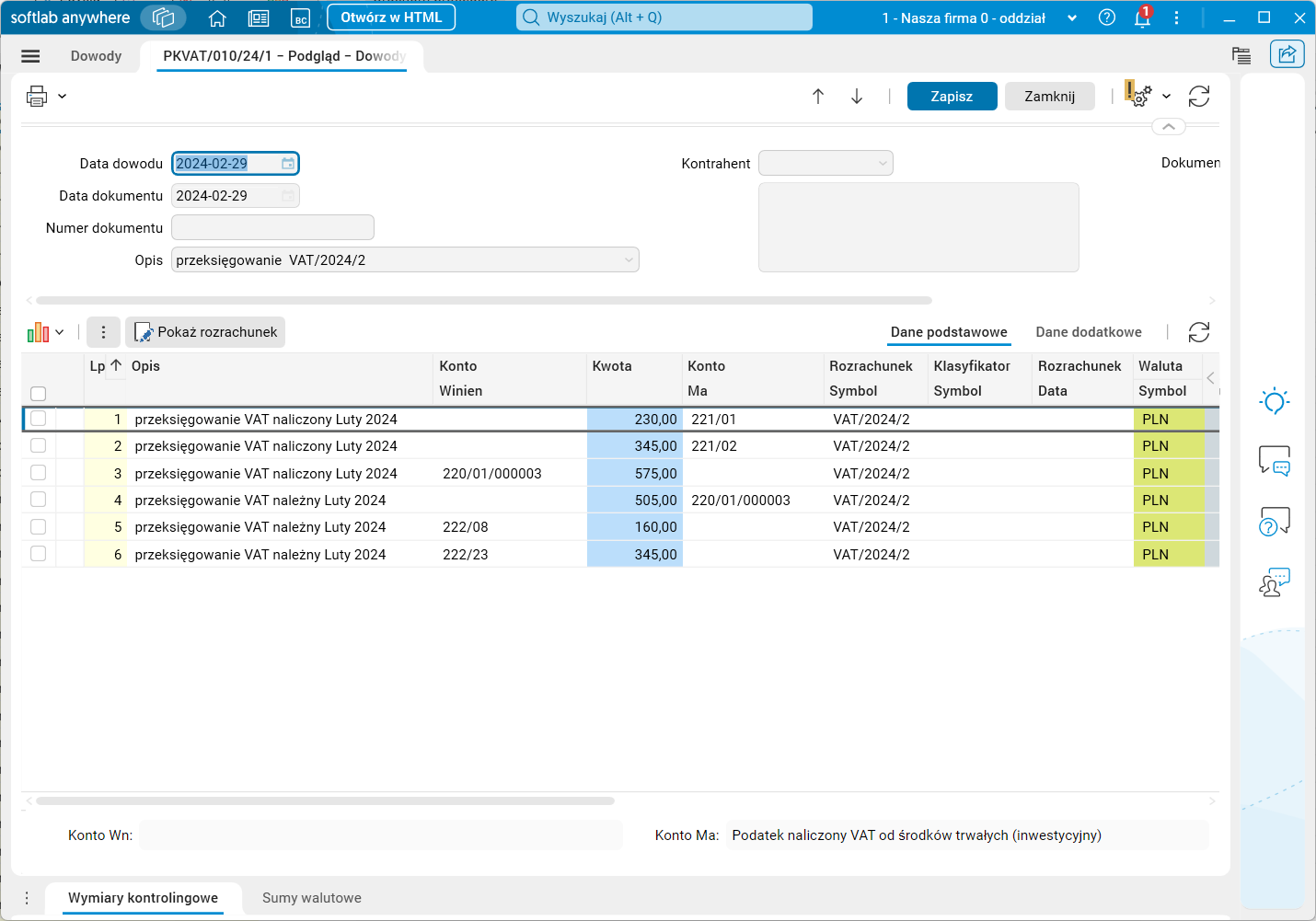
Task: Click the horizontal scrollbar below the table
Action: coord(325,801)
